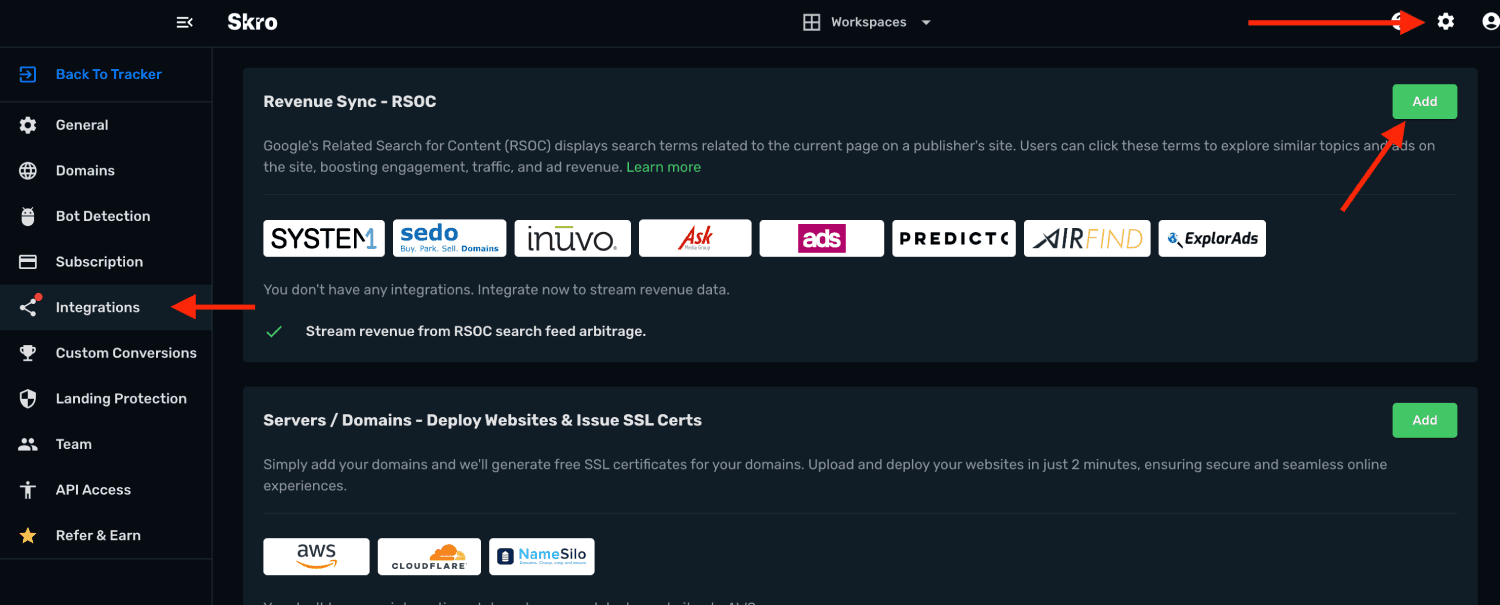The height and width of the screenshot is (605, 1500).
Task: Add a Servers / Domains integration
Action: pyautogui.click(x=1425, y=421)
